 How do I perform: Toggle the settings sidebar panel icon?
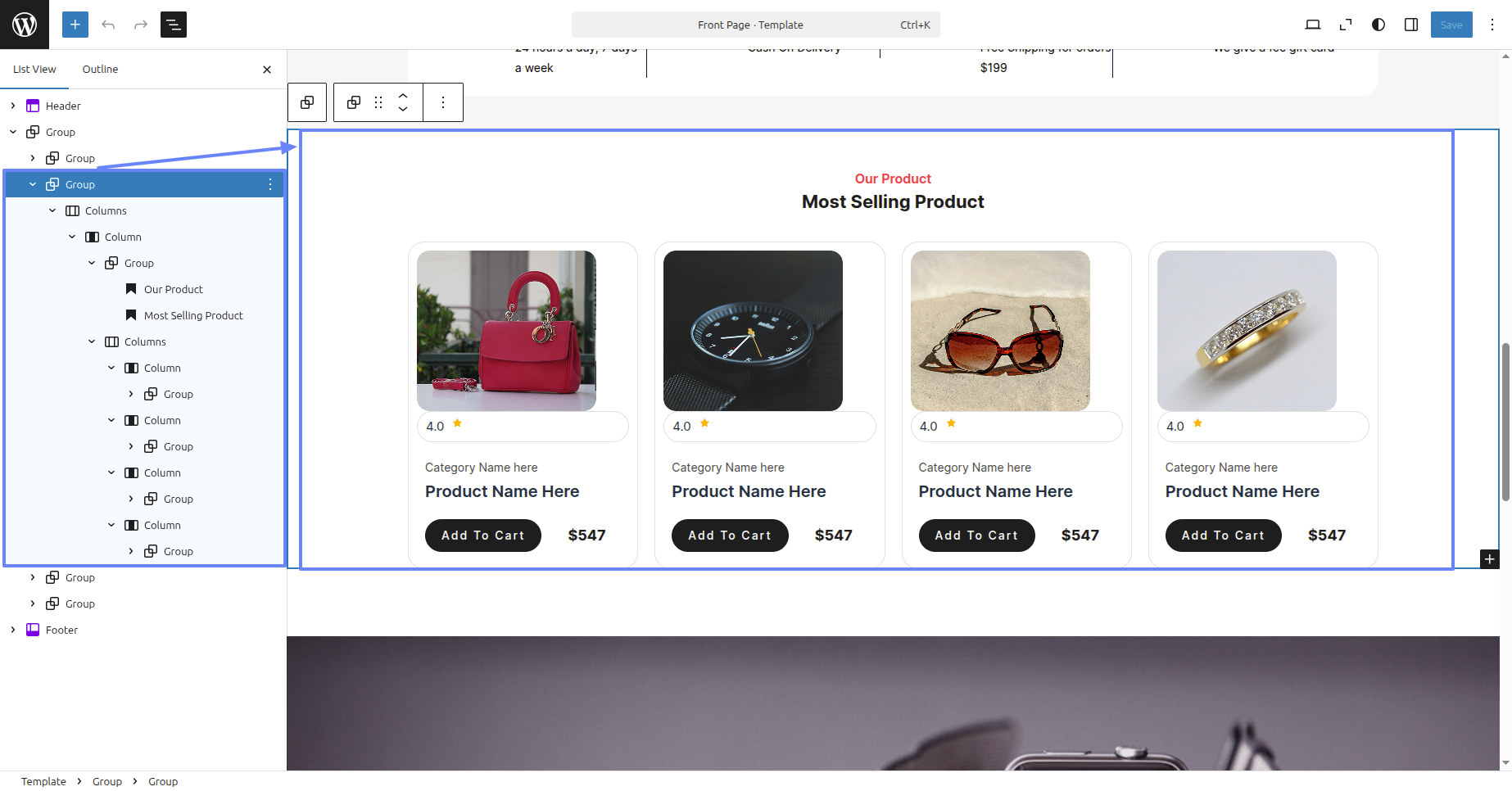1411,25
